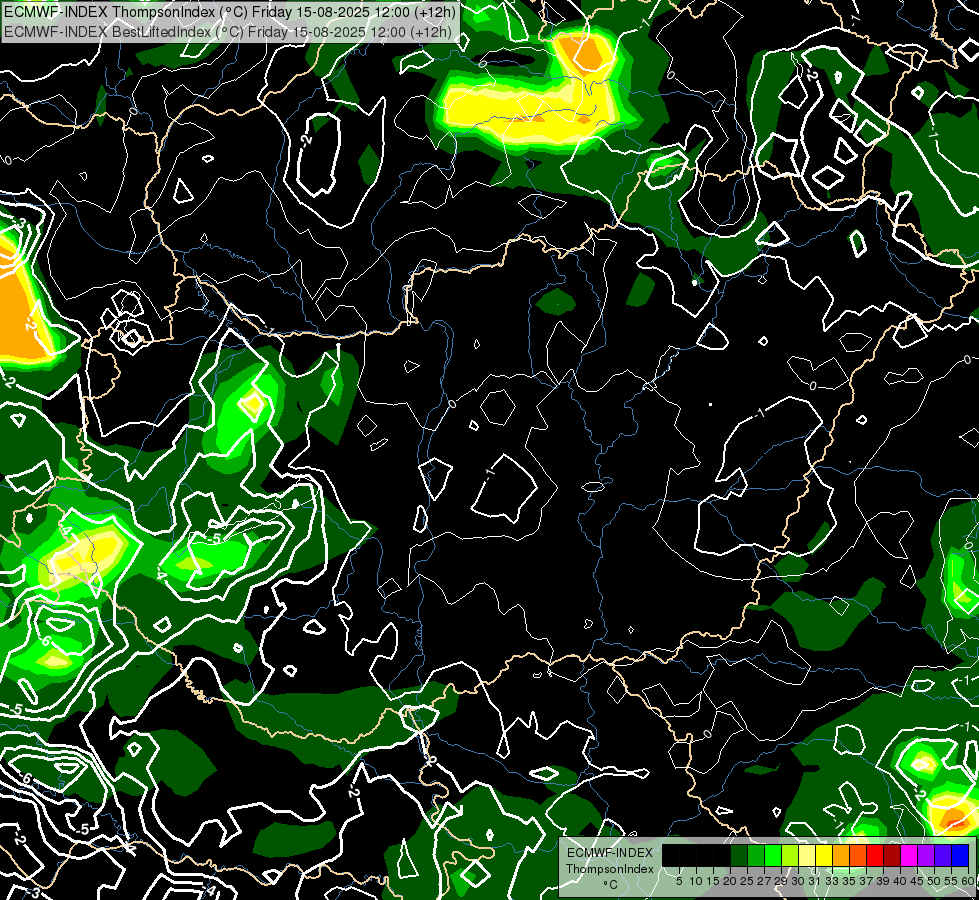Click the blue 55–60 legend swatch

[x=960, y=855]
